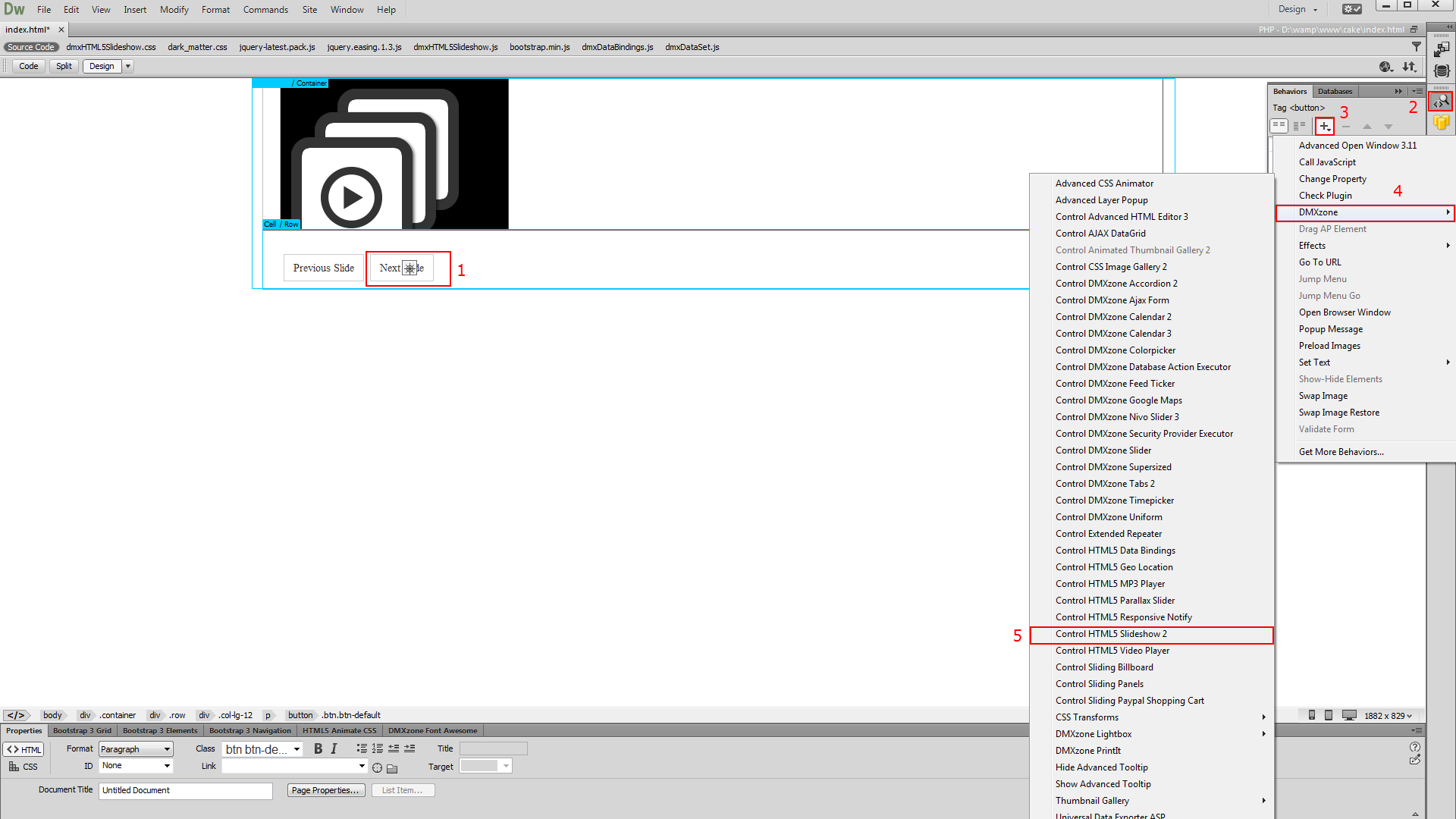The image size is (1456, 819).
Task: Select the desktop size preview icon
Action: coord(1349,715)
